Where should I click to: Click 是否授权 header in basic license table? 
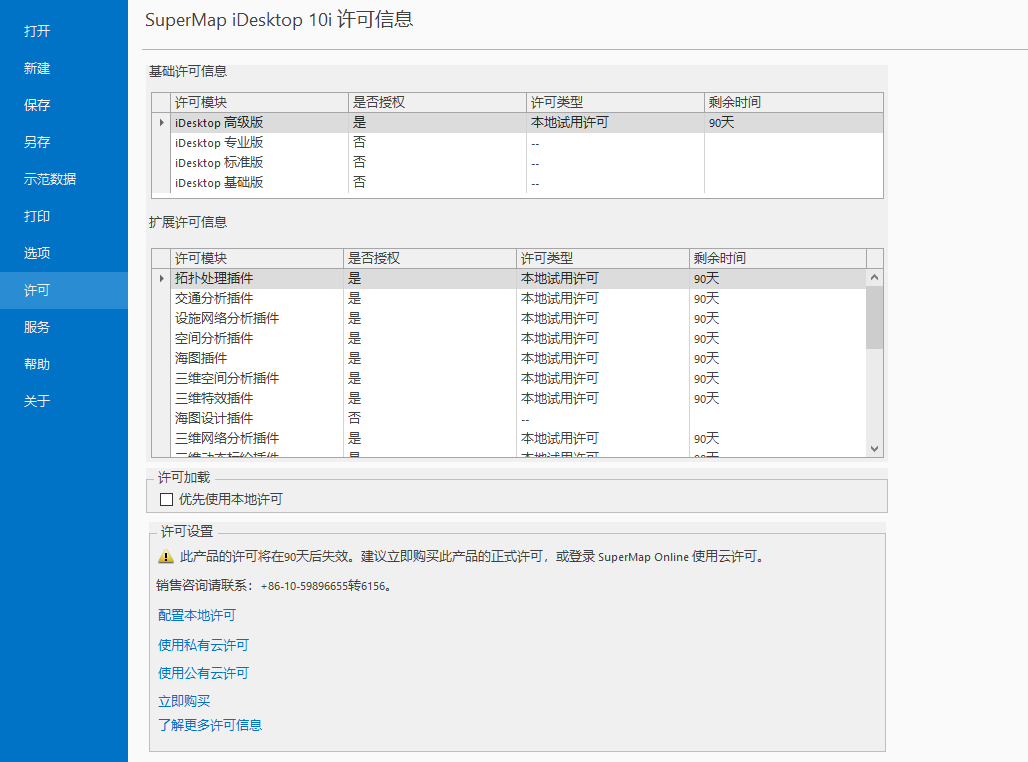[x=437, y=102]
